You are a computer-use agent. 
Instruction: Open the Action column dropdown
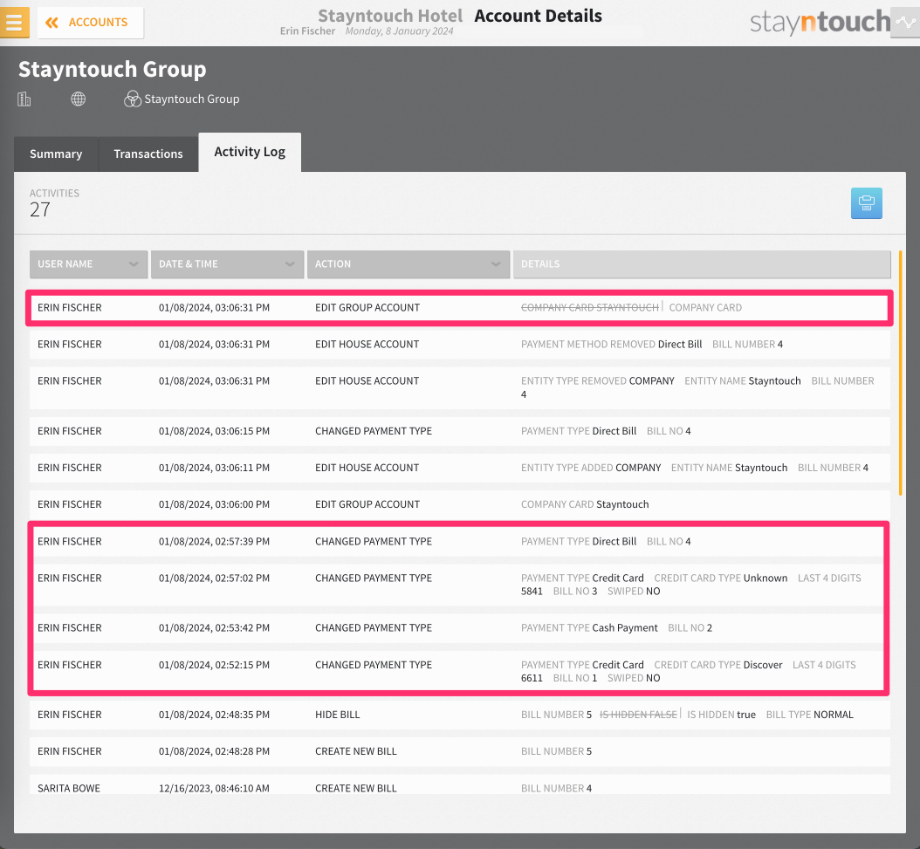(x=408, y=264)
